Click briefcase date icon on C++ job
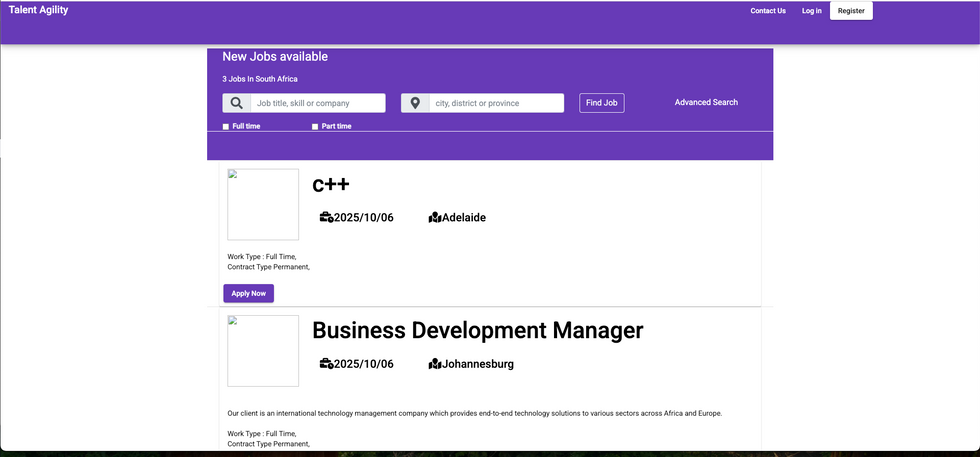The width and height of the screenshot is (980, 457). coord(326,218)
